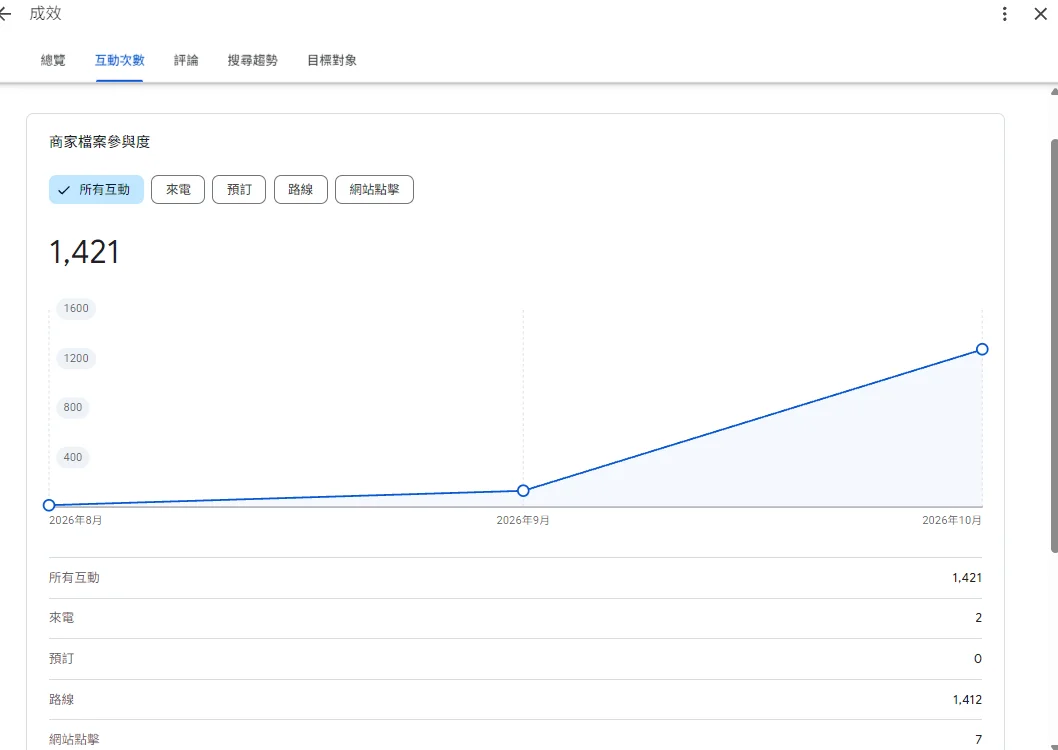Click the value 0 in 預訂 row
The width and height of the screenshot is (1058, 750).
[978, 658]
